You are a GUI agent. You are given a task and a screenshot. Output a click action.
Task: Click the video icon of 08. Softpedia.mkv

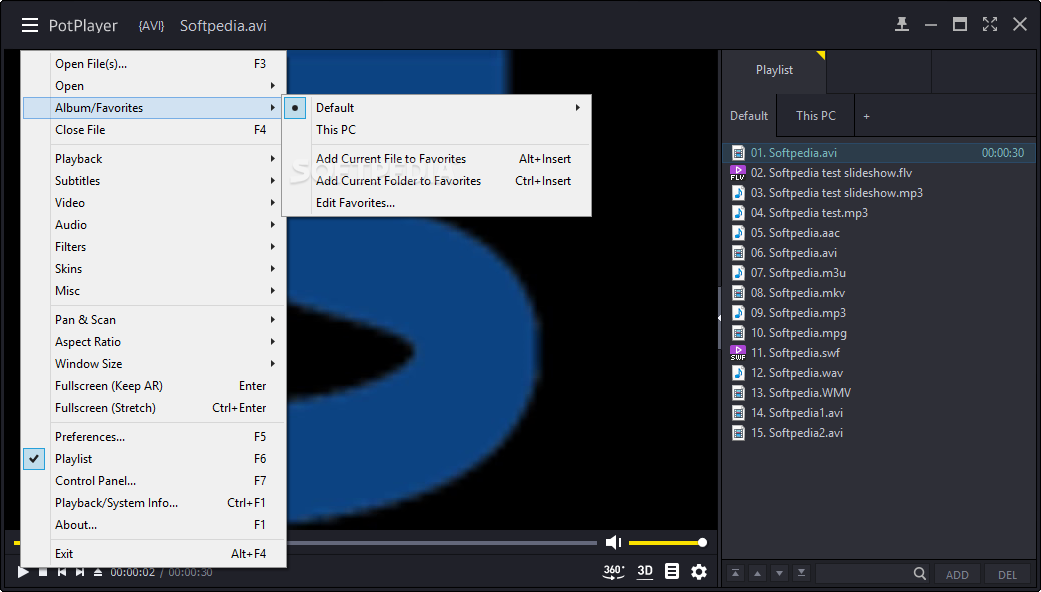[x=738, y=293]
